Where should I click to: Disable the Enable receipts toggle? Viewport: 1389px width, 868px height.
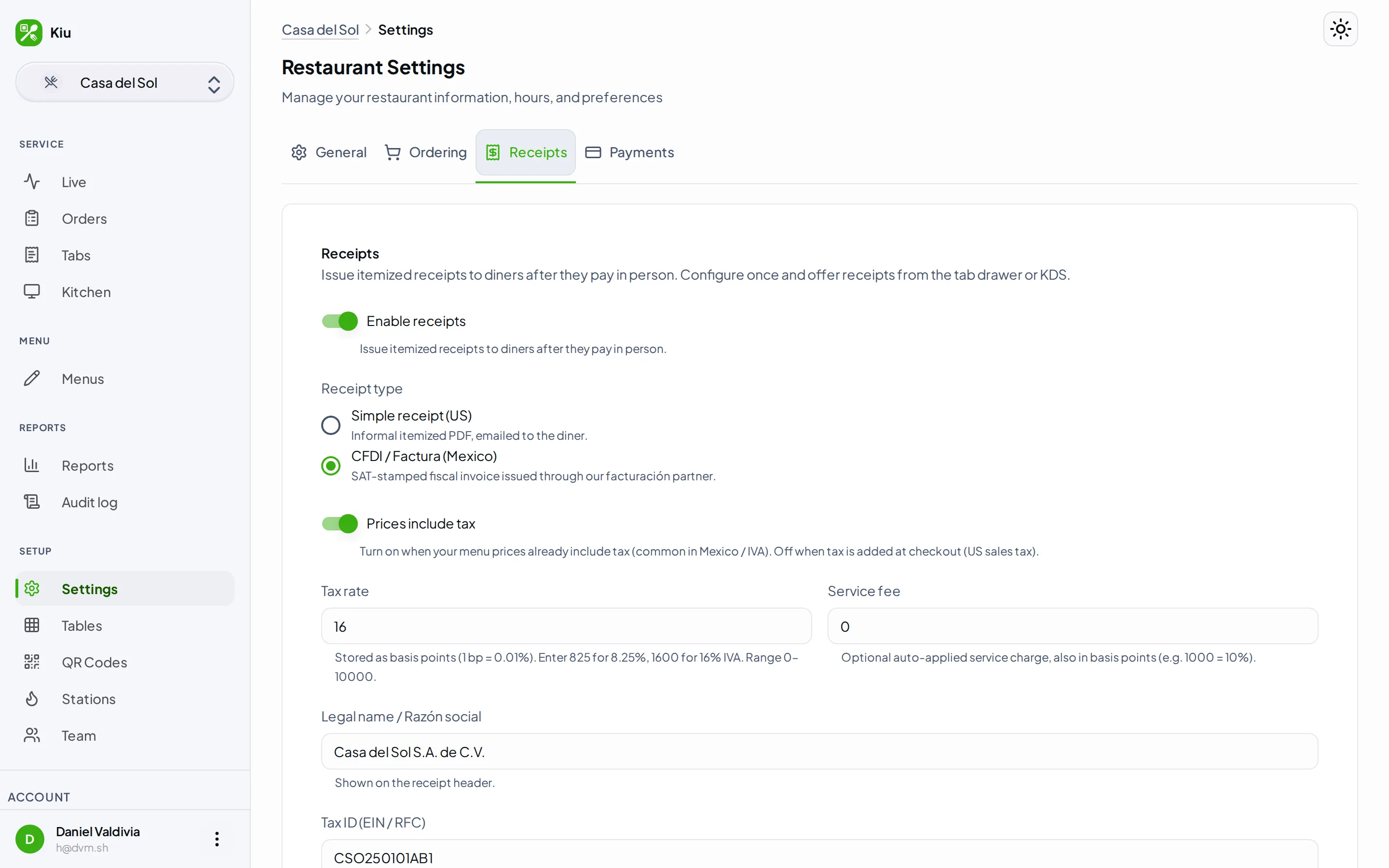click(339, 321)
